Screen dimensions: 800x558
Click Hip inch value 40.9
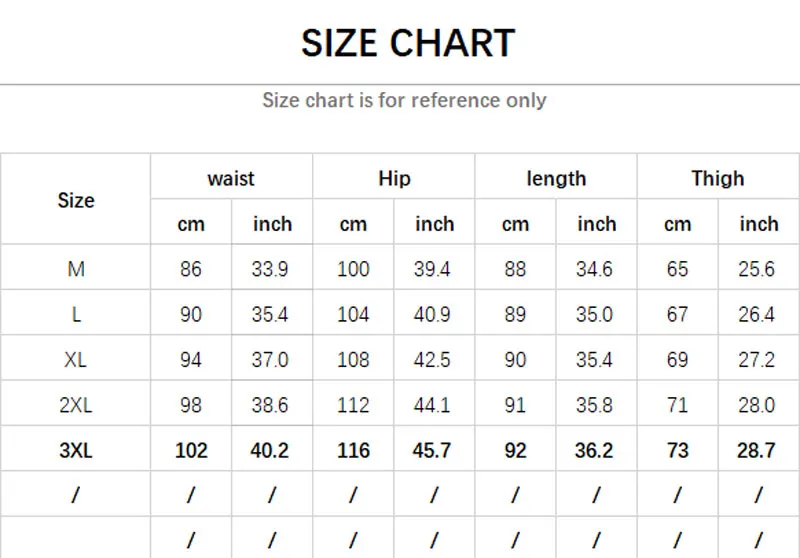(432, 314)
